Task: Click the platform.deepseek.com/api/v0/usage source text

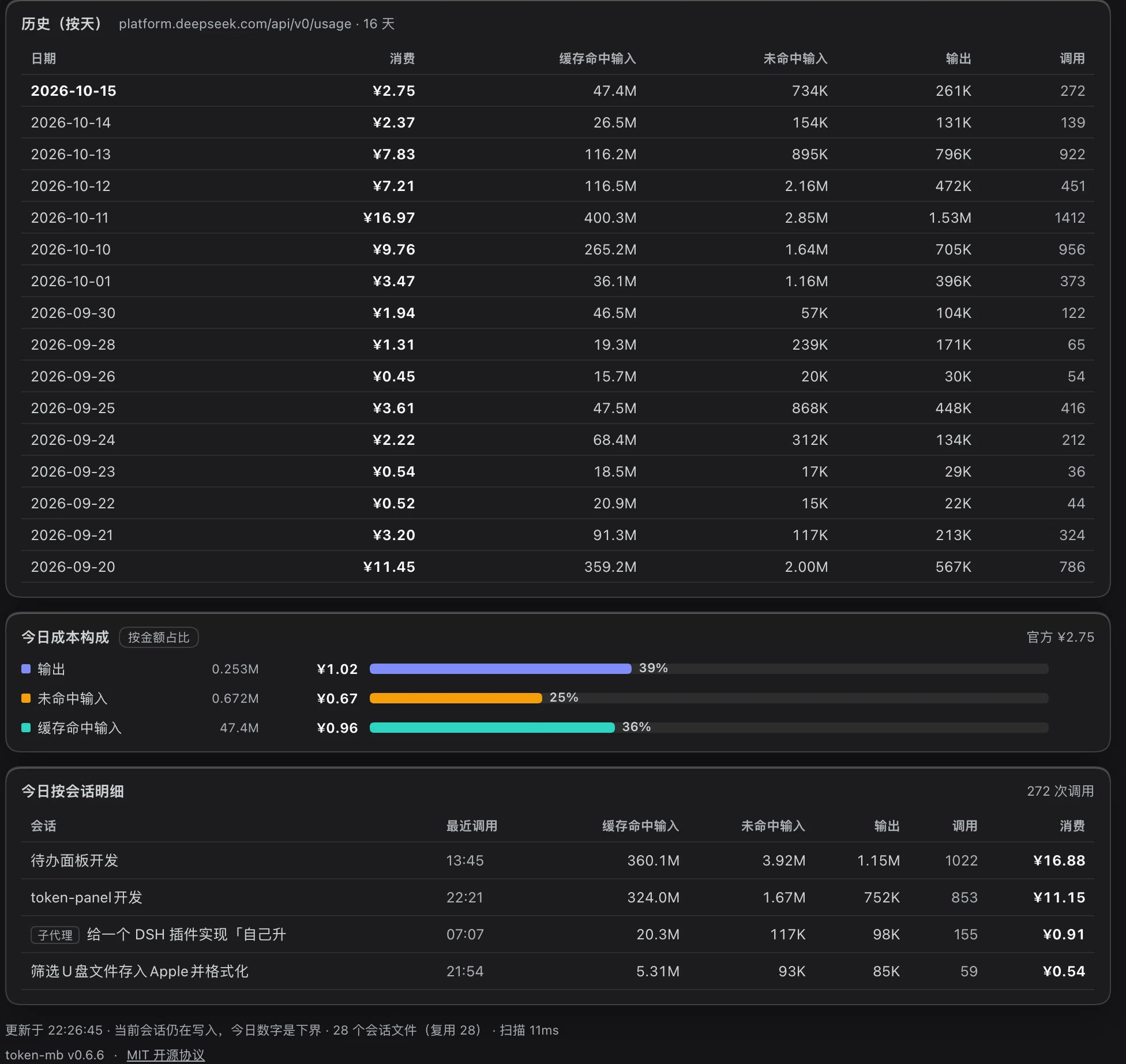Action: [235, 24]
